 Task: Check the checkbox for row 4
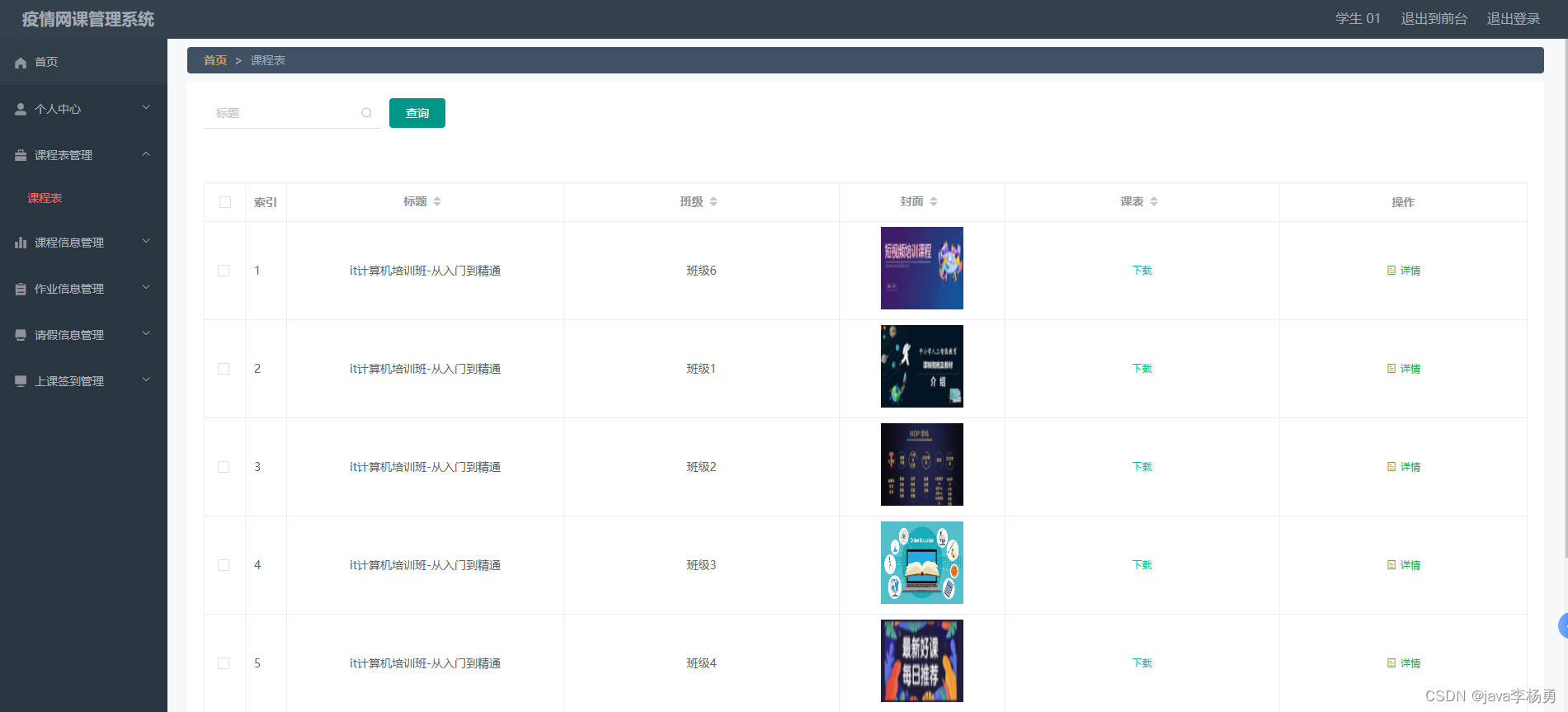(x=224, y=565)
